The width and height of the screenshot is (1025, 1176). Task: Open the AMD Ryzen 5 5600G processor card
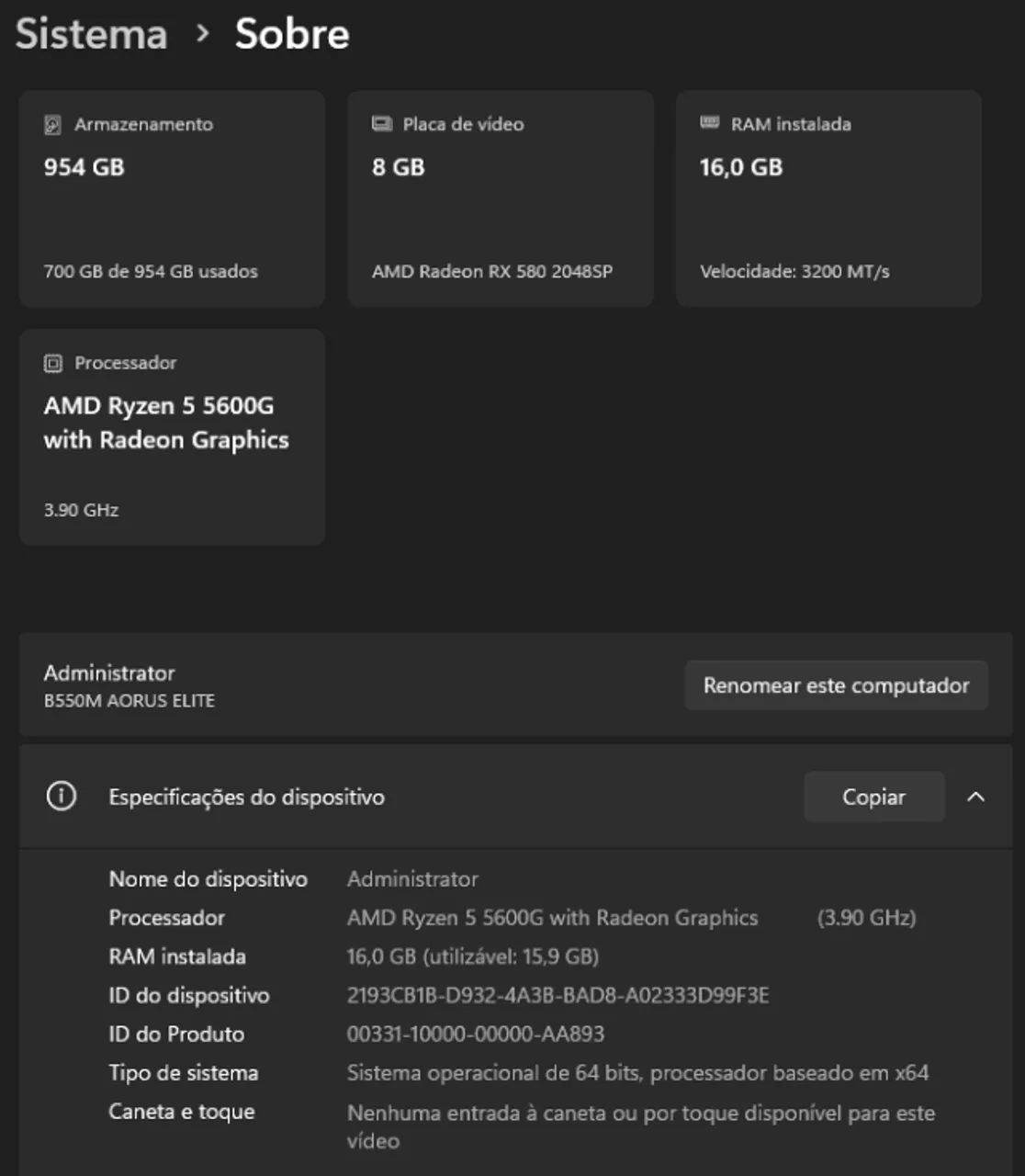tap(172, 437)
